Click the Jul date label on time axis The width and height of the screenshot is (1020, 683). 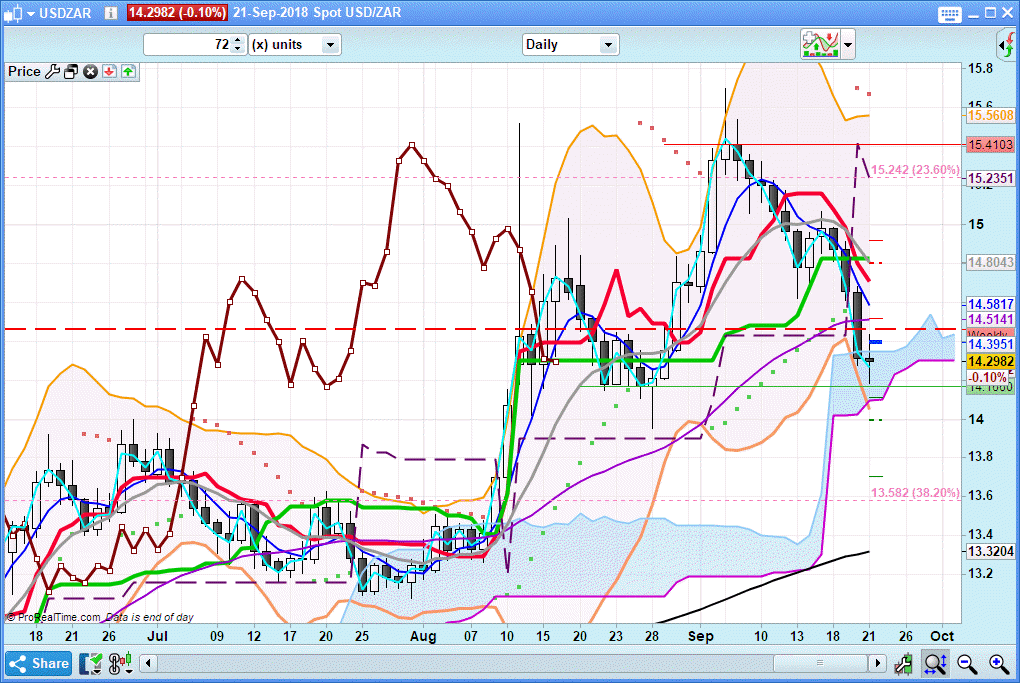pyautogui.click(x=157, y=636)
